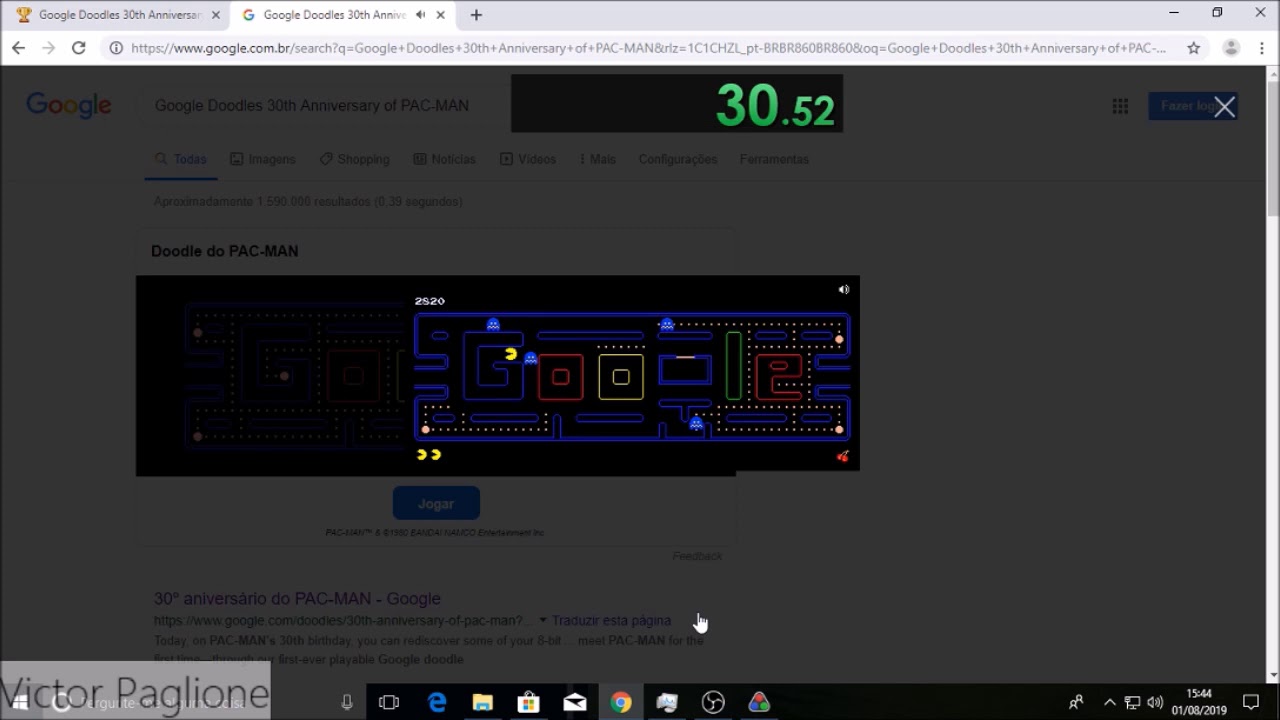Click the Doodle do PAC-MAN heading

224,251
